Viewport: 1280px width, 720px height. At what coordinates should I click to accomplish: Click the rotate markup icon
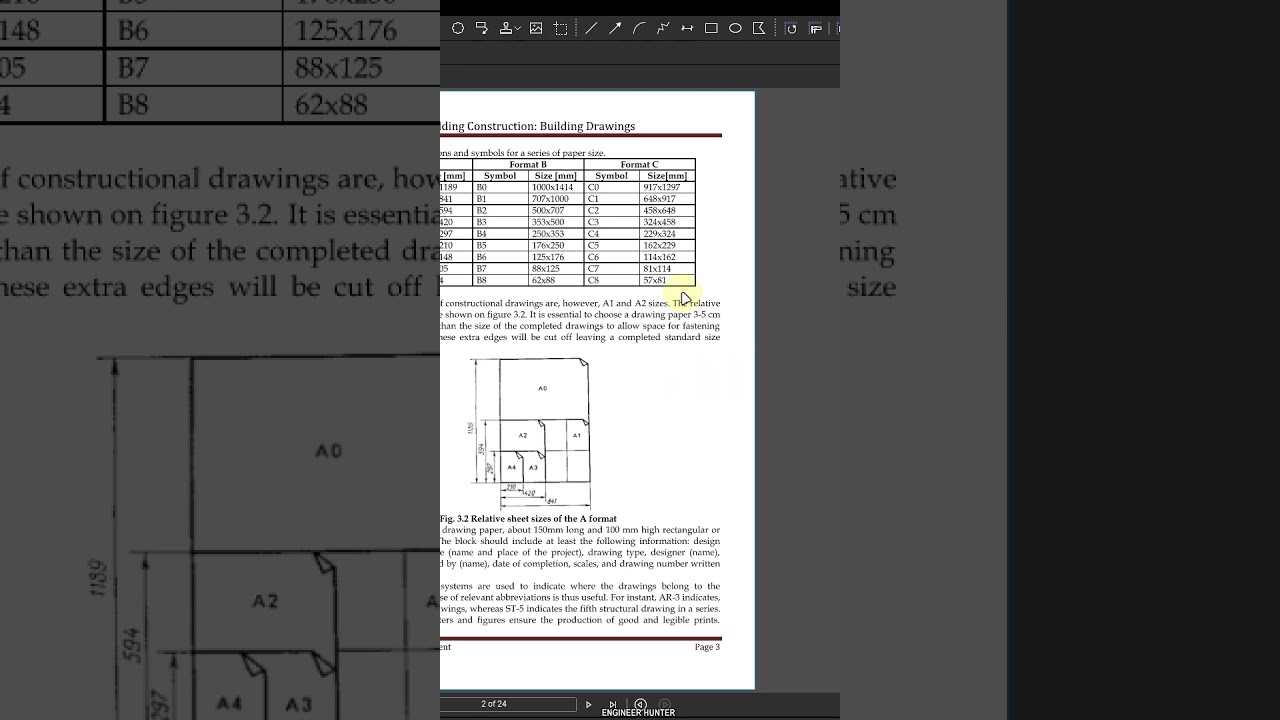coord(791,29)
